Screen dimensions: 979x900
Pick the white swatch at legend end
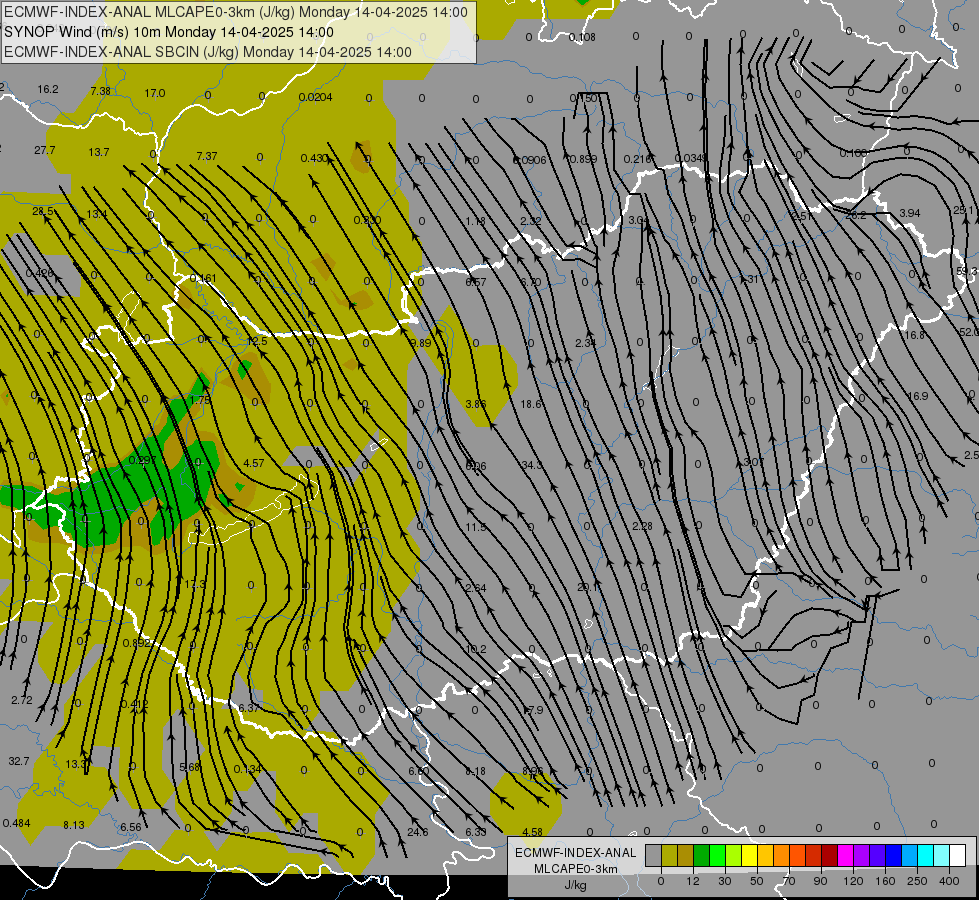[958, 855]
